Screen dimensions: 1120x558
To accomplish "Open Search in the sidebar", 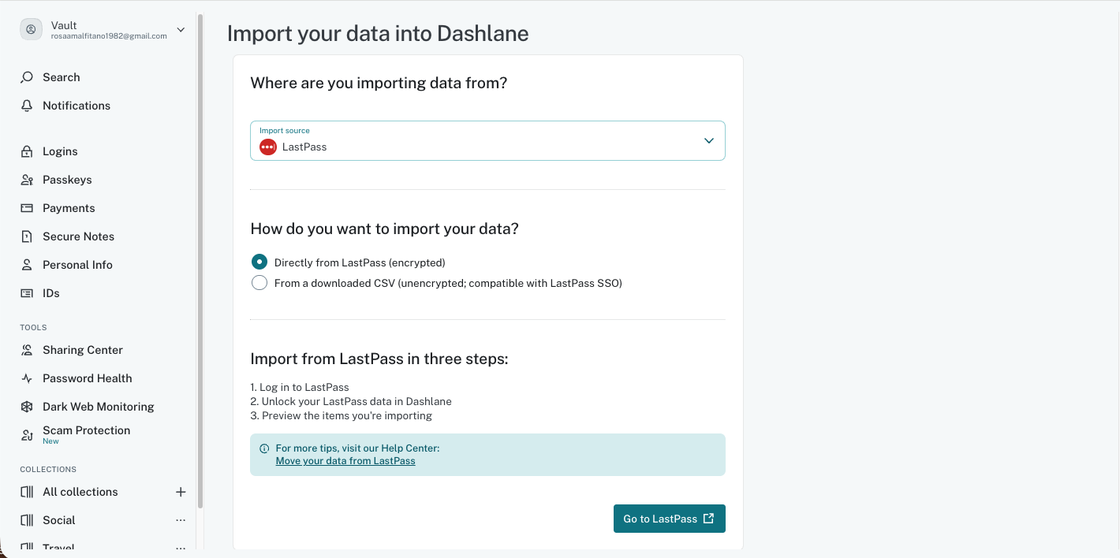I will pyautogui.click(x=61, y=77).
